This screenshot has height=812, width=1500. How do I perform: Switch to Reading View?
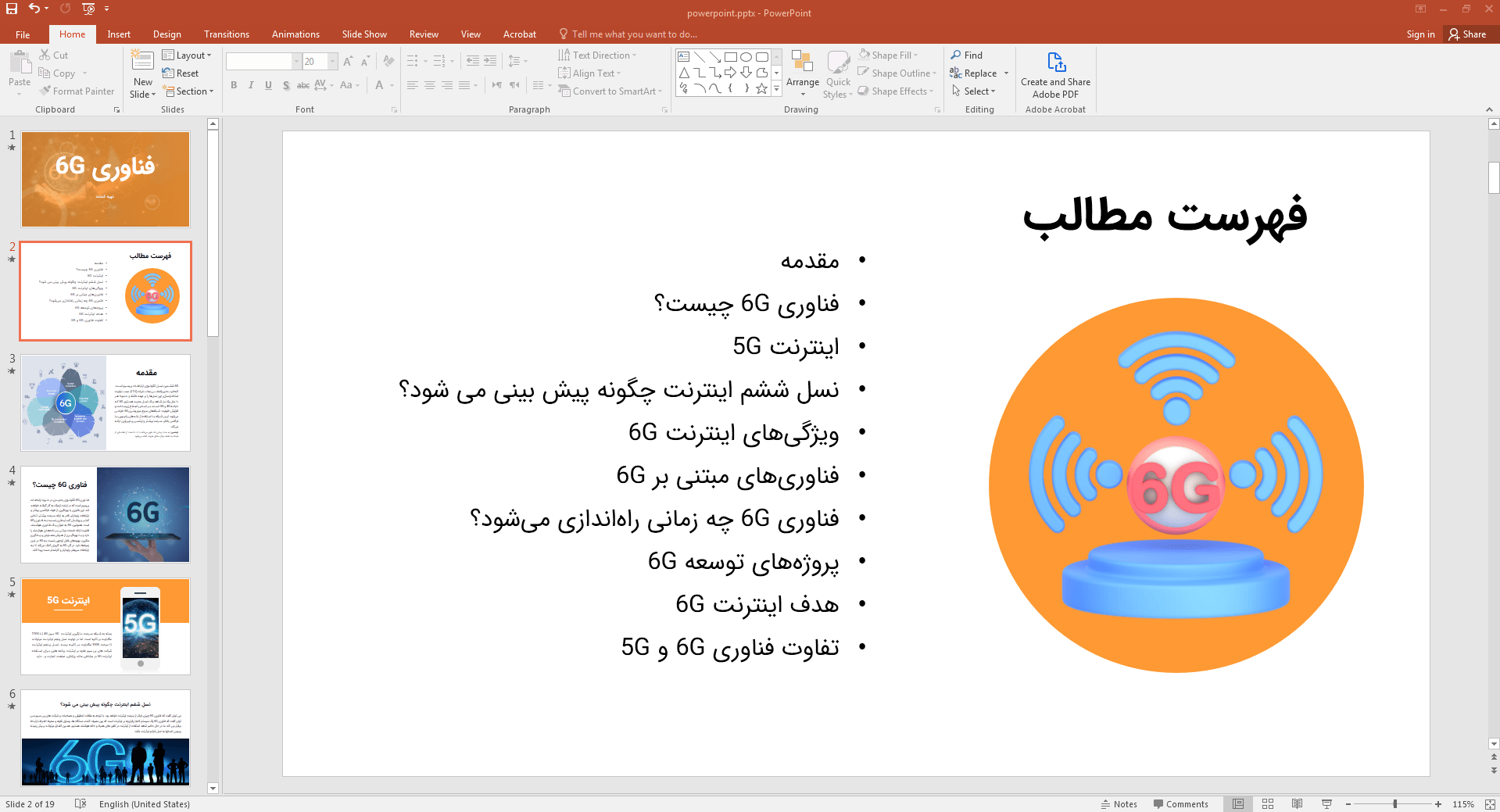tap(1298, 803)
